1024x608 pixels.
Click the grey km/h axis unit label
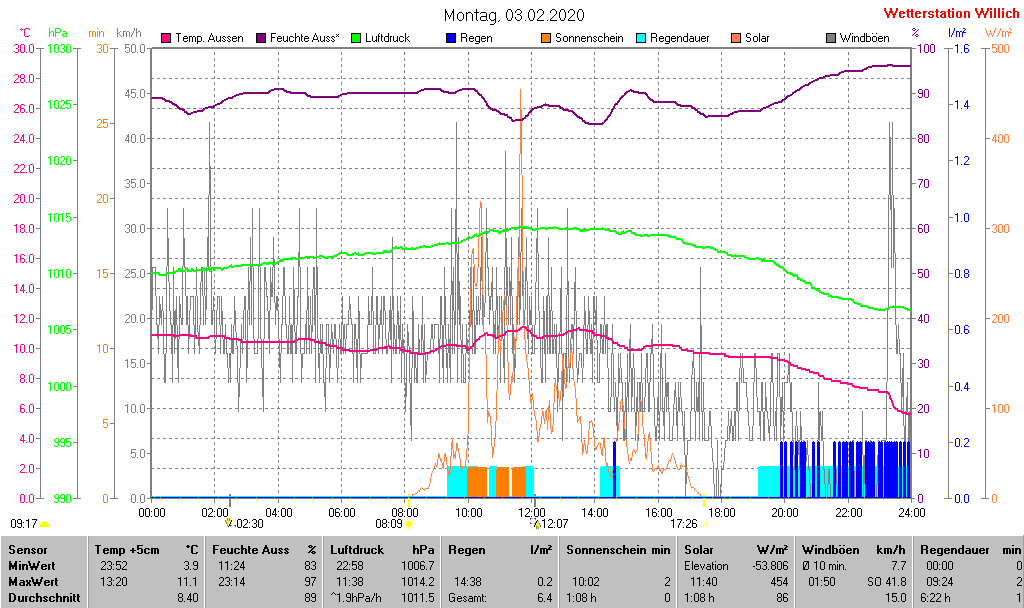point(129,33)
